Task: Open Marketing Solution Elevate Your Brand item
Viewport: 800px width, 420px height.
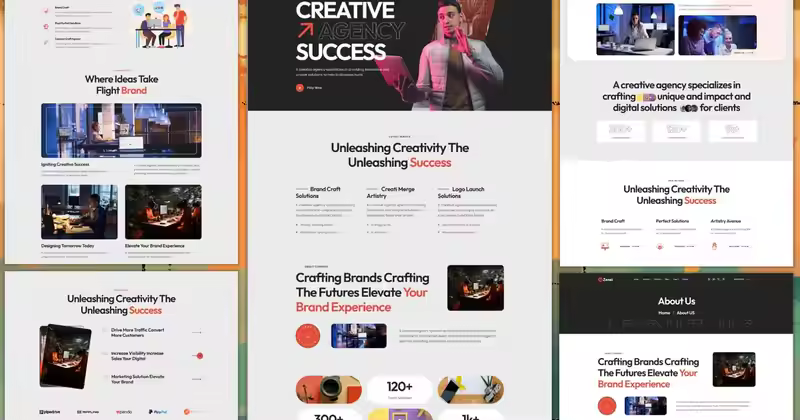Action: tap(137, 379)
